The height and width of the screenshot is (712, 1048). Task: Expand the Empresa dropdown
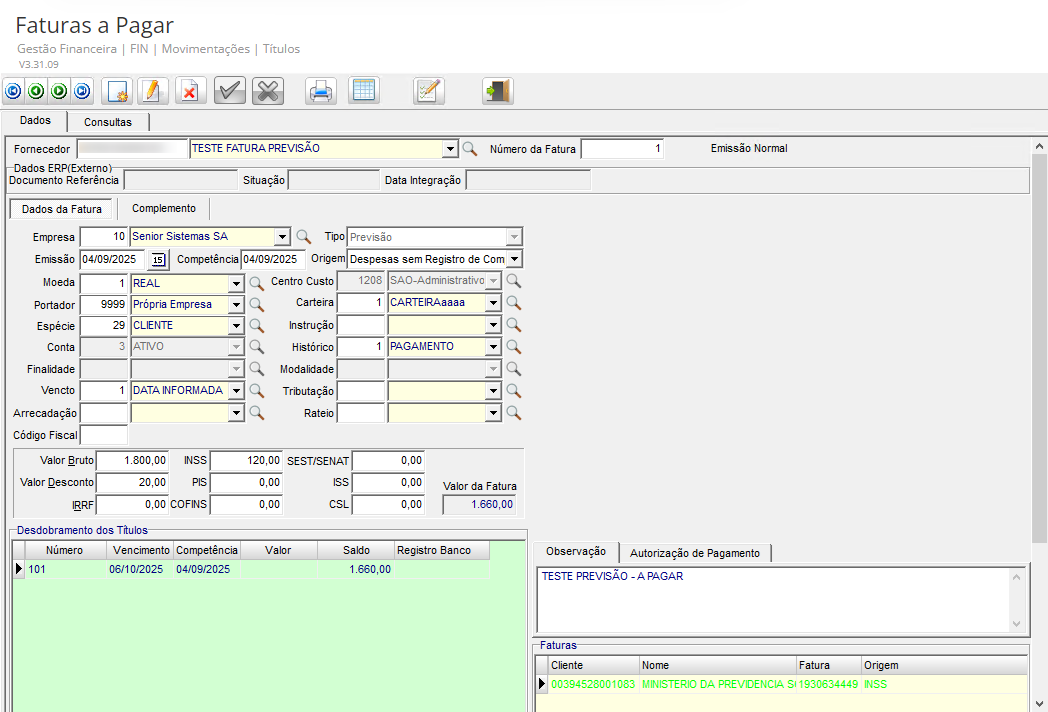click(282, 237)
